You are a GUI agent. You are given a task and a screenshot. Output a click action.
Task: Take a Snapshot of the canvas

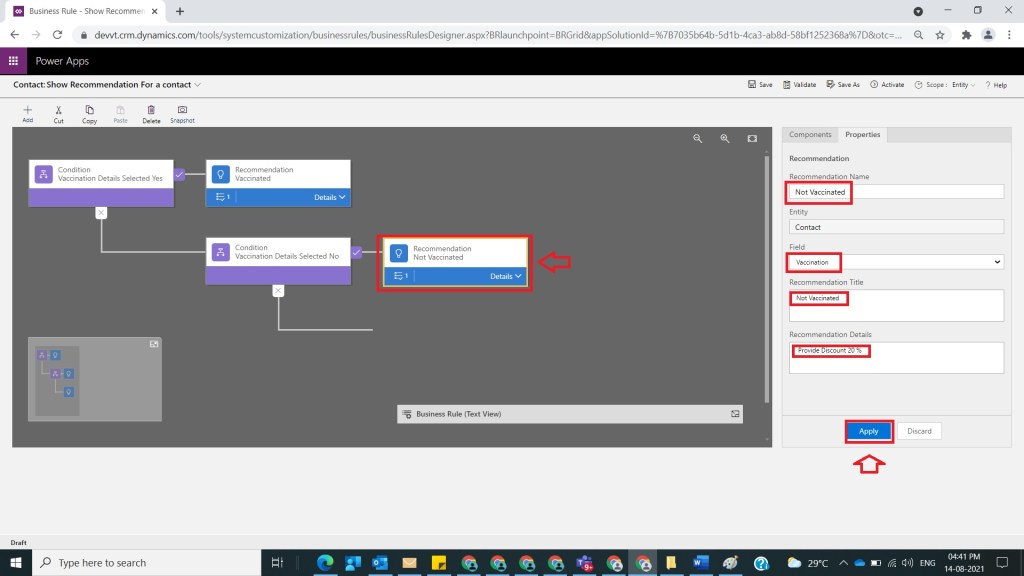(182, 111)
